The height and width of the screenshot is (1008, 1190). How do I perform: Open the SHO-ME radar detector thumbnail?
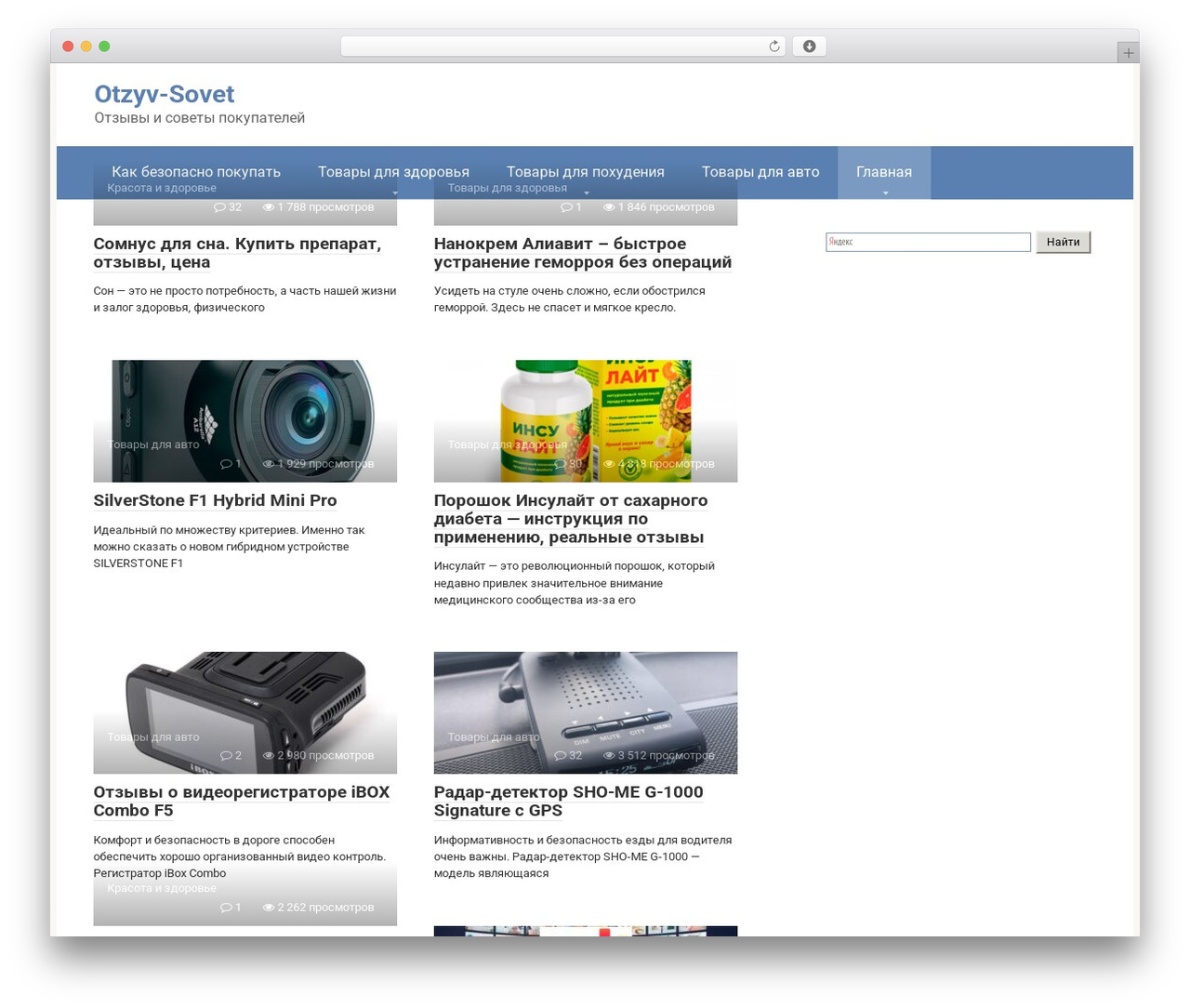pyautogui.click(x=586, y=712)
